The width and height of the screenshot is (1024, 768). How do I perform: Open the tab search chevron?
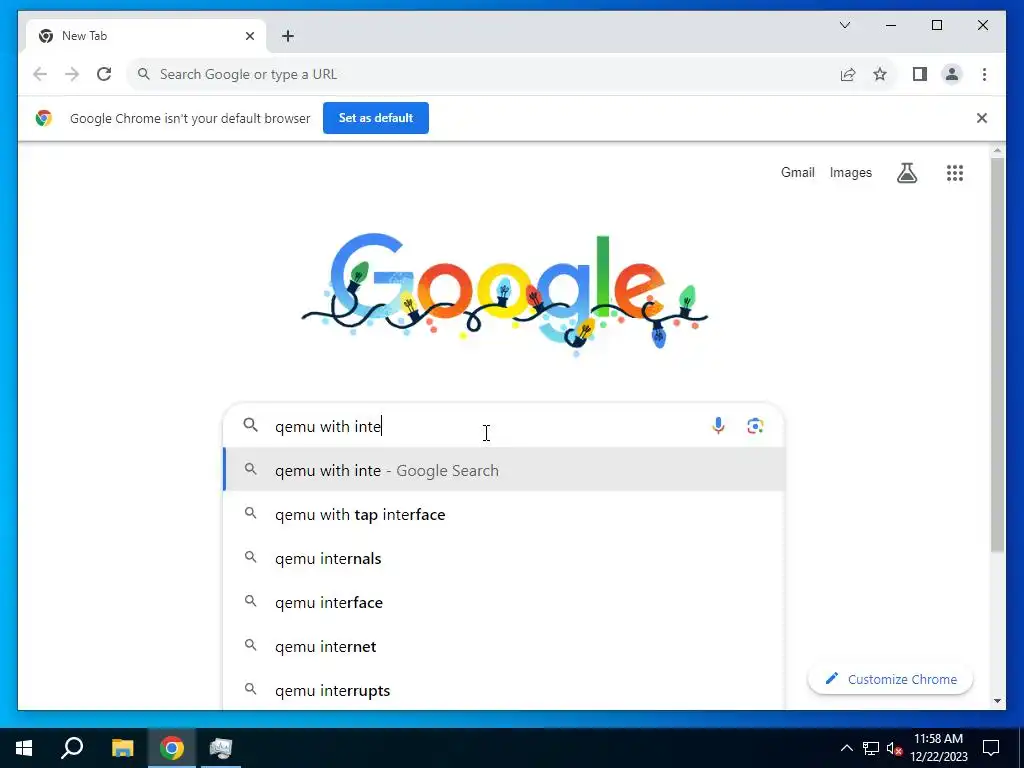(845, 25)
